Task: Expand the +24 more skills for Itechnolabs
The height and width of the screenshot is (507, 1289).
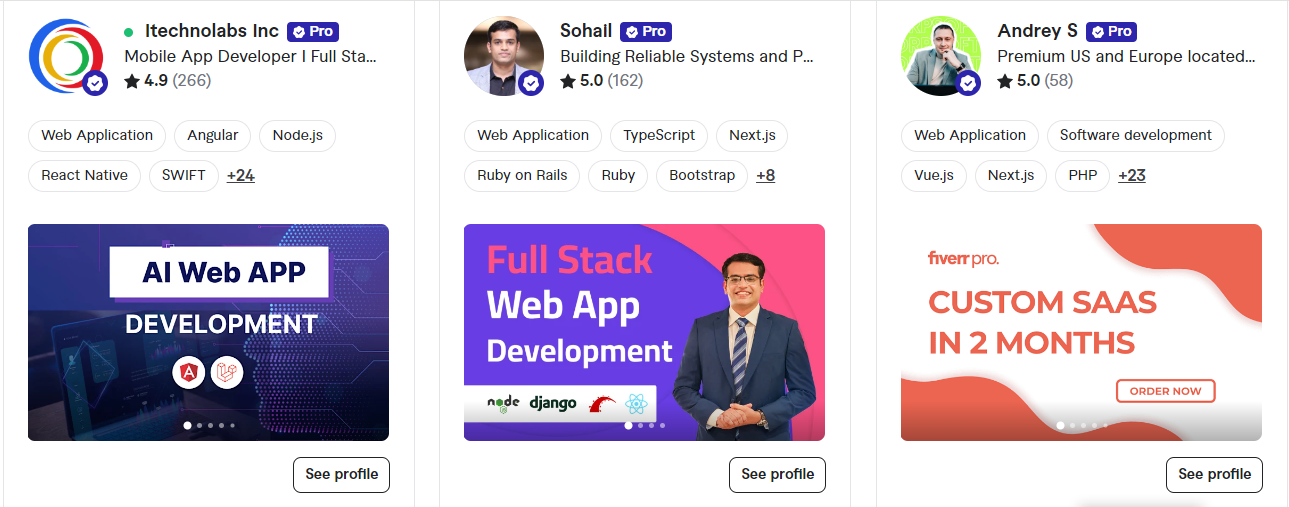Action: coord(240,175)
